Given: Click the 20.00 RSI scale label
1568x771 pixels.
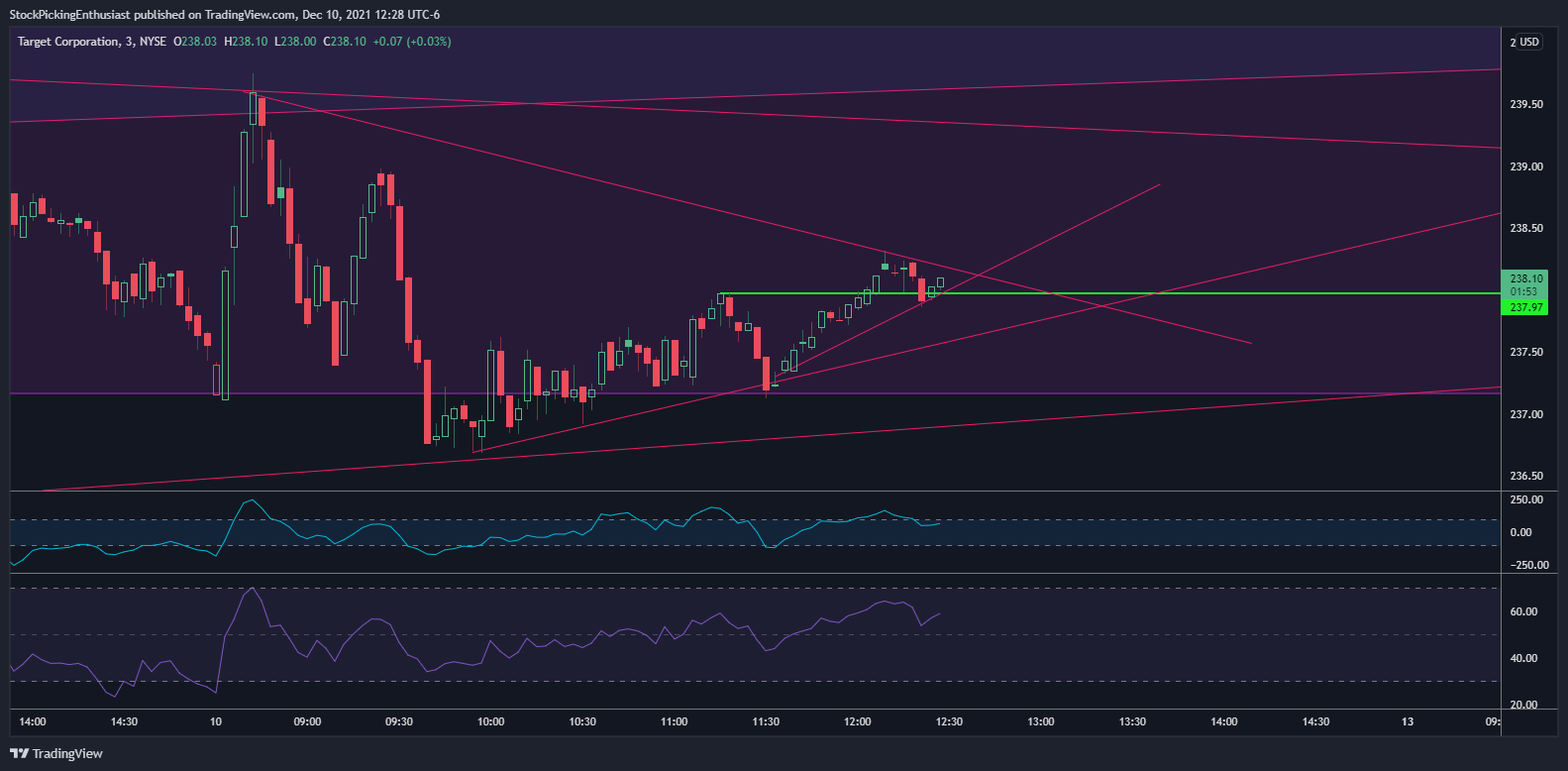Looking at the screenshot, I should tap(1523, 705).
